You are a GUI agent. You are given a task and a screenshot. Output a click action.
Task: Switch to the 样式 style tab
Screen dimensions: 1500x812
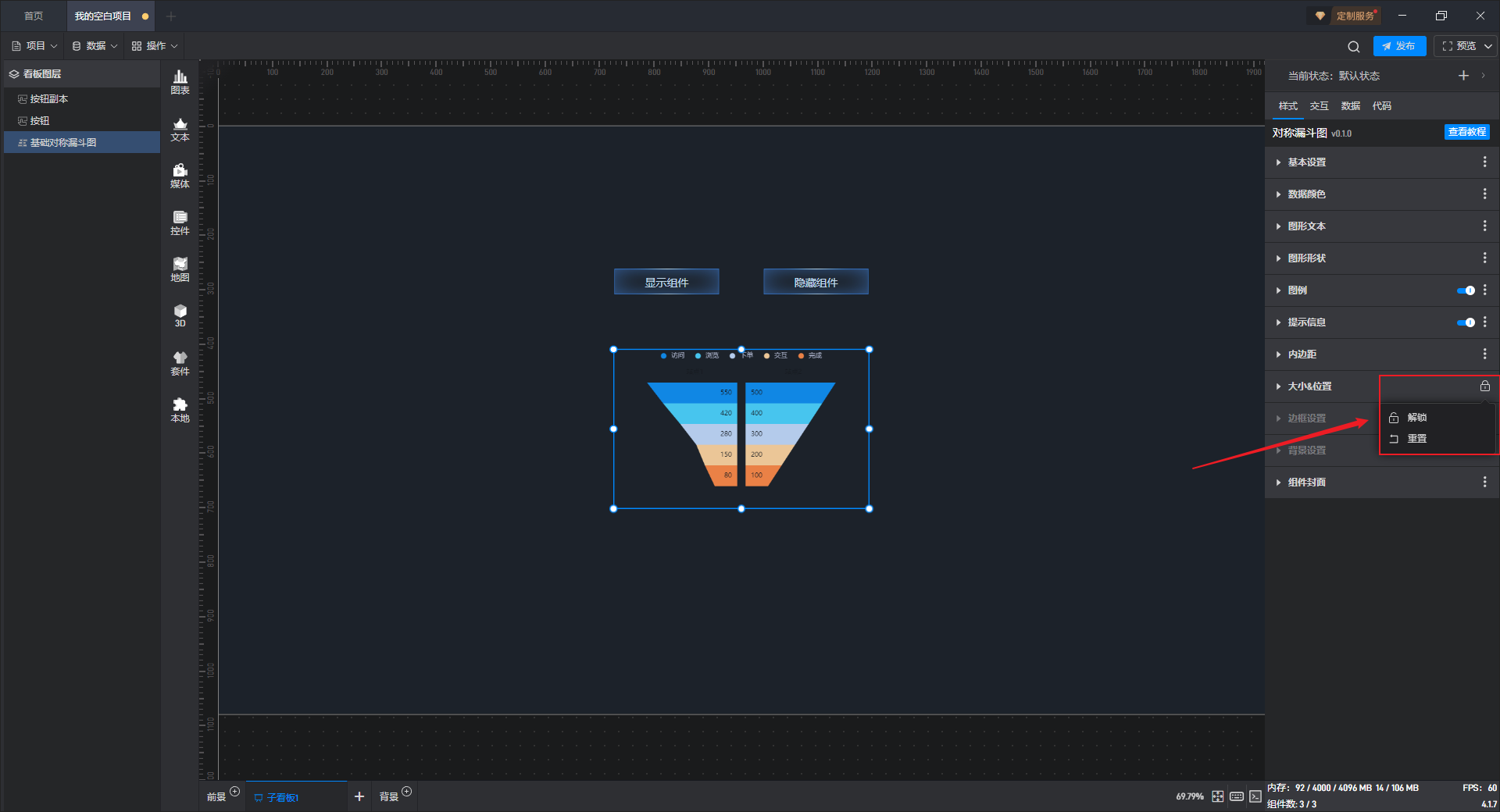coord(1287,105)
